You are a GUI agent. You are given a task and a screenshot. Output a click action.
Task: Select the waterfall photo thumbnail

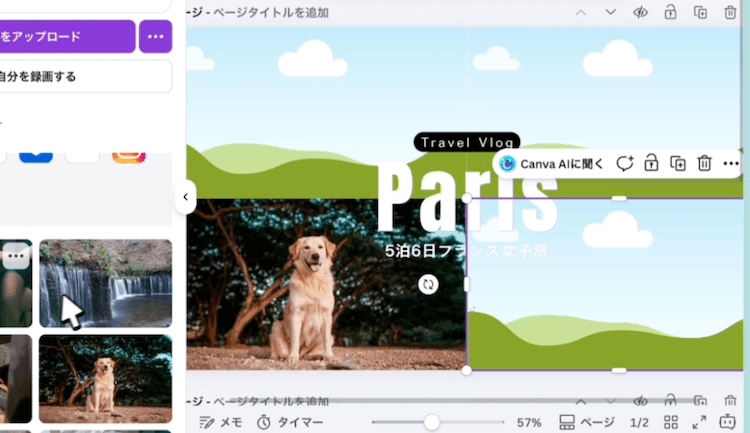(105, 283)
